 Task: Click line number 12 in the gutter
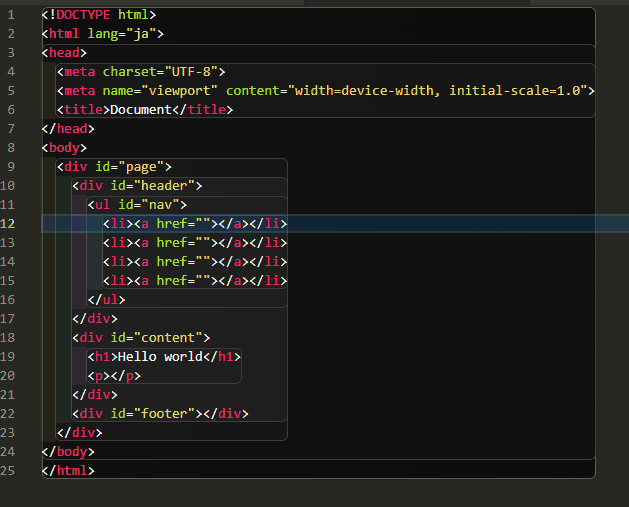tap(9, 223)
